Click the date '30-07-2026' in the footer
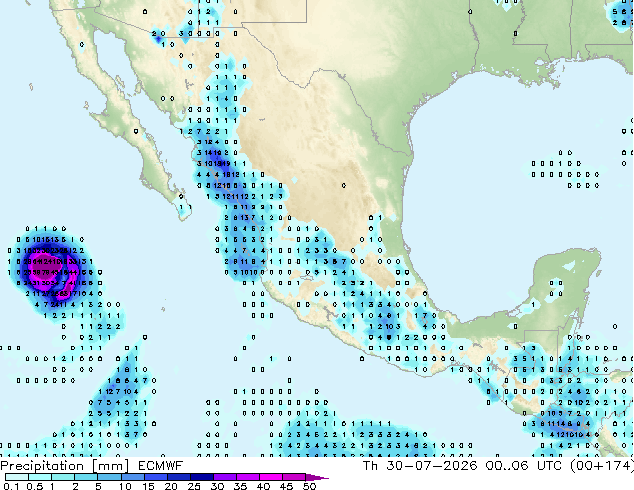The width and height of the screenshot is (634, 490). (432, 466)
